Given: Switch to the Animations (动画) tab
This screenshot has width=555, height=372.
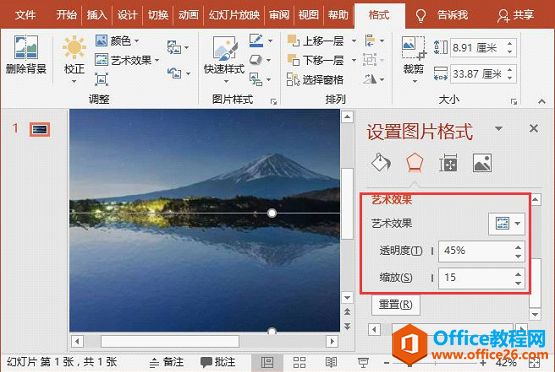Looking at the screenshot, I should (188, 15).
